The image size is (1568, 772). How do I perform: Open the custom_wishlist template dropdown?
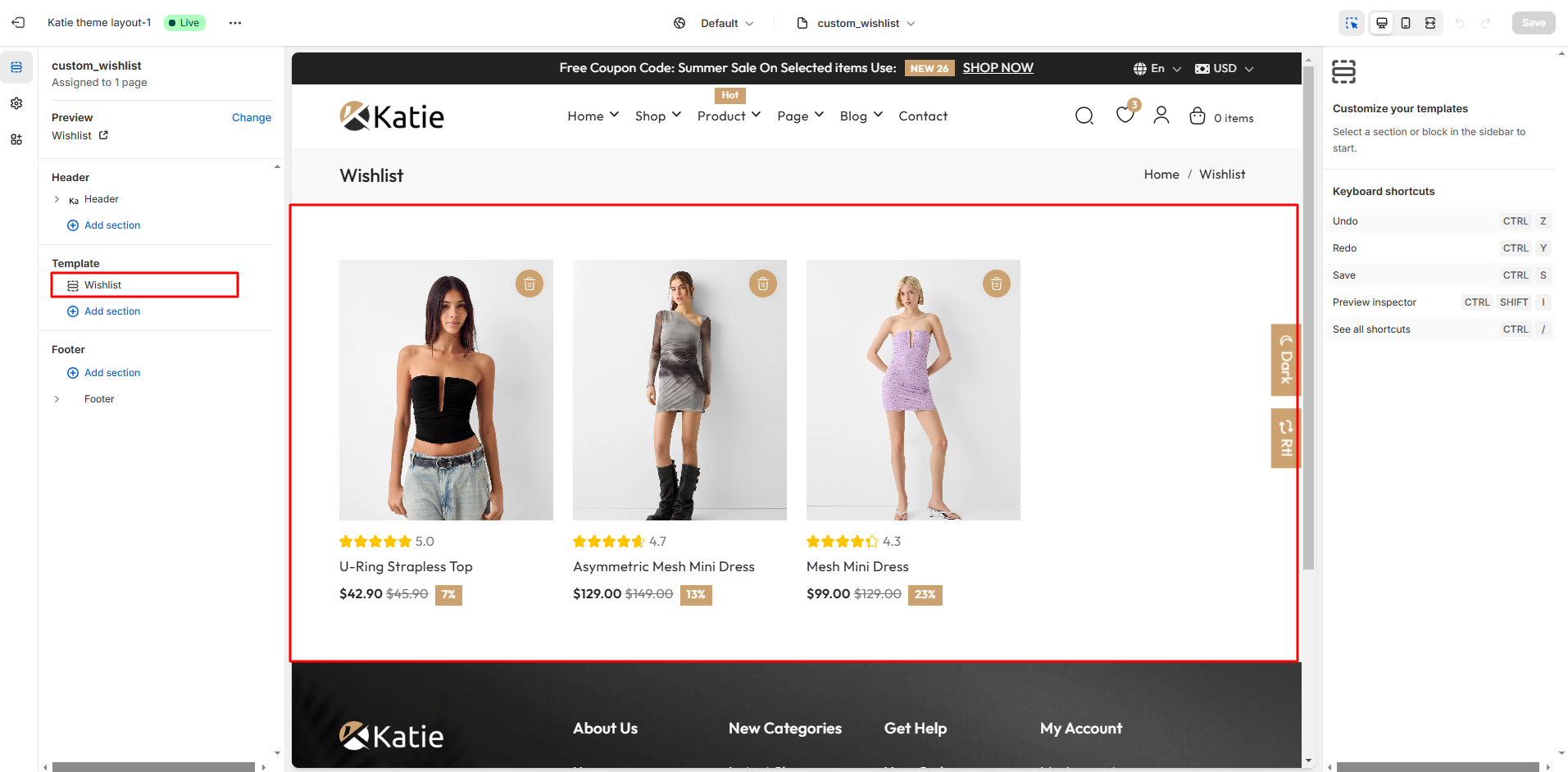(x=857, y=23)
